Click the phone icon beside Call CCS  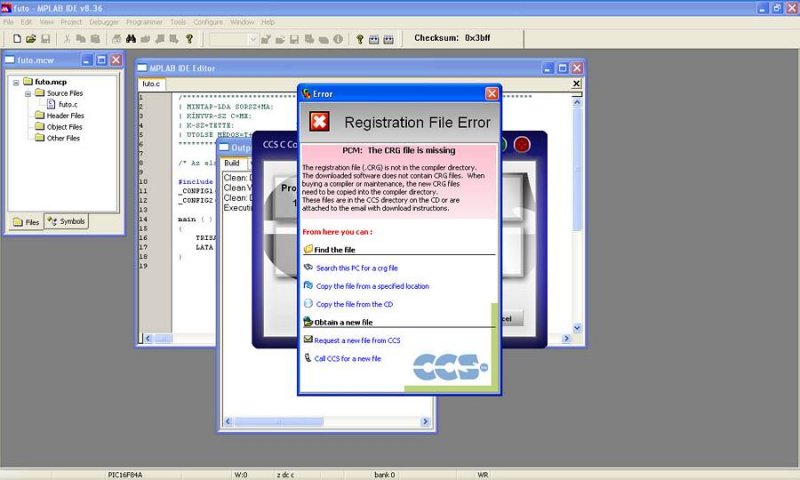[308, 358]
